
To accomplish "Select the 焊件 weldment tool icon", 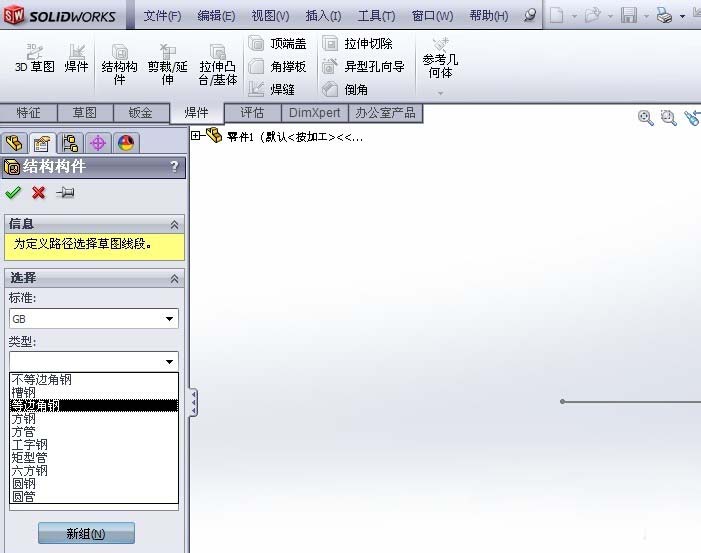I will click(76, 58).
